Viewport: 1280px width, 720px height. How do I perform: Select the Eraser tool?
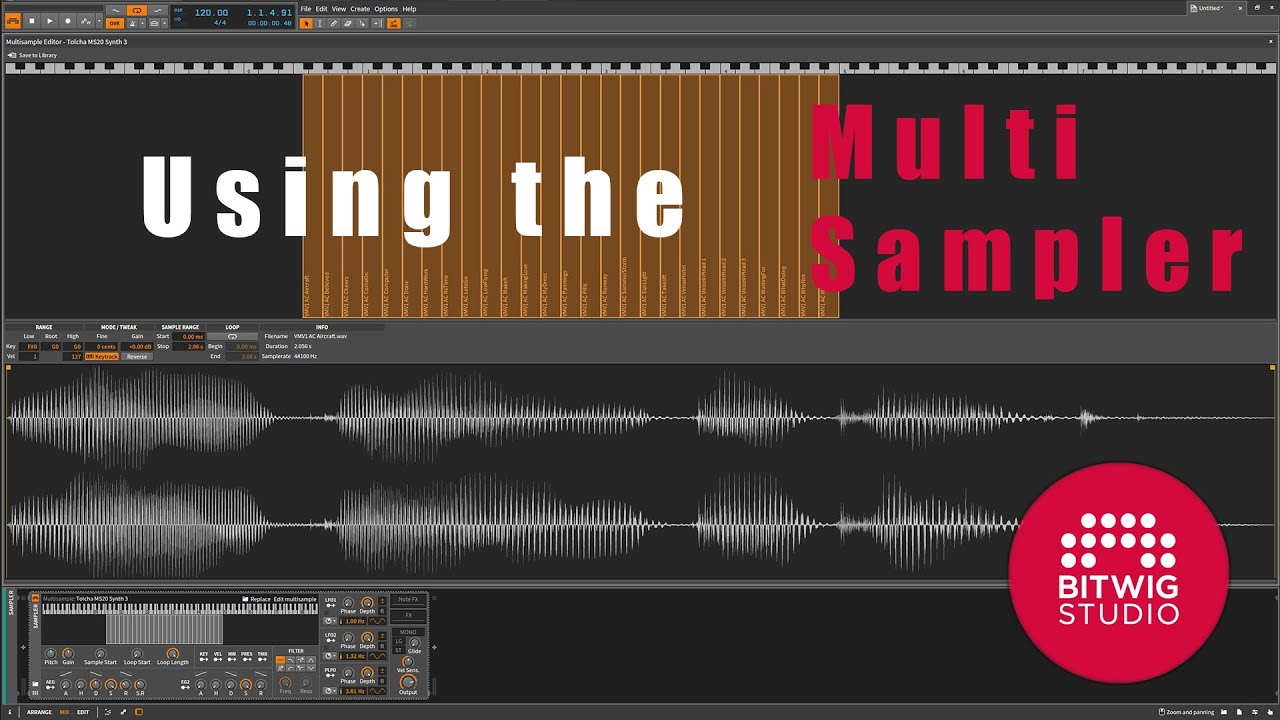click(x=348, y=23)
